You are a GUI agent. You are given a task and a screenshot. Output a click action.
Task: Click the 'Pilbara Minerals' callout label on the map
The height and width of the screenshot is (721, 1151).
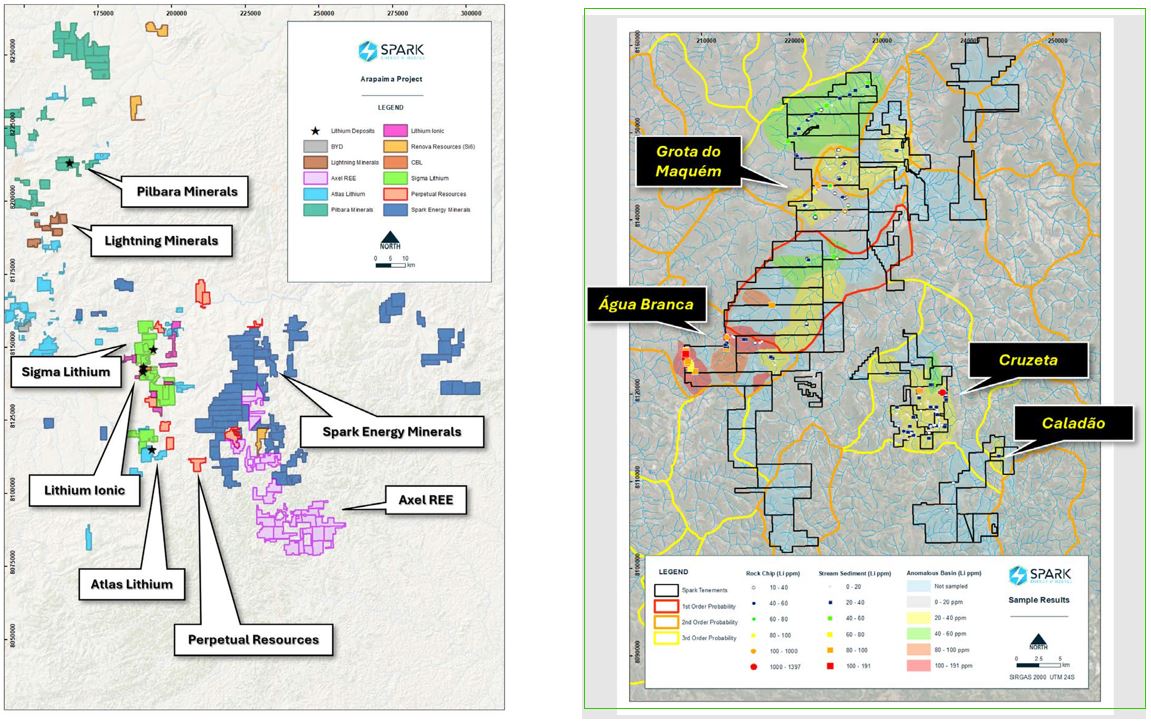pos(187,192)
